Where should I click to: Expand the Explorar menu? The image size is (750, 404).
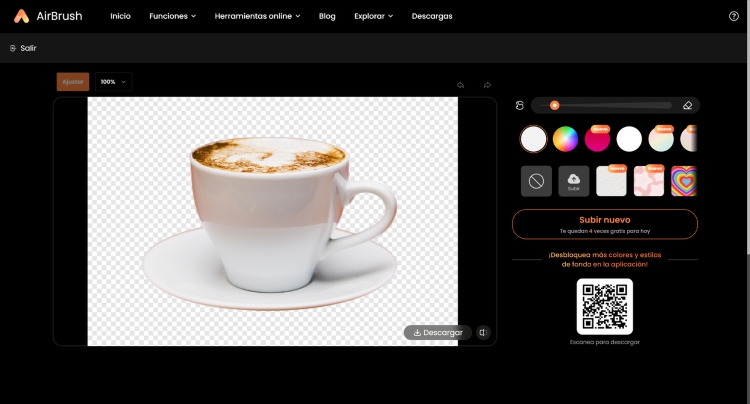click(374, 16)
